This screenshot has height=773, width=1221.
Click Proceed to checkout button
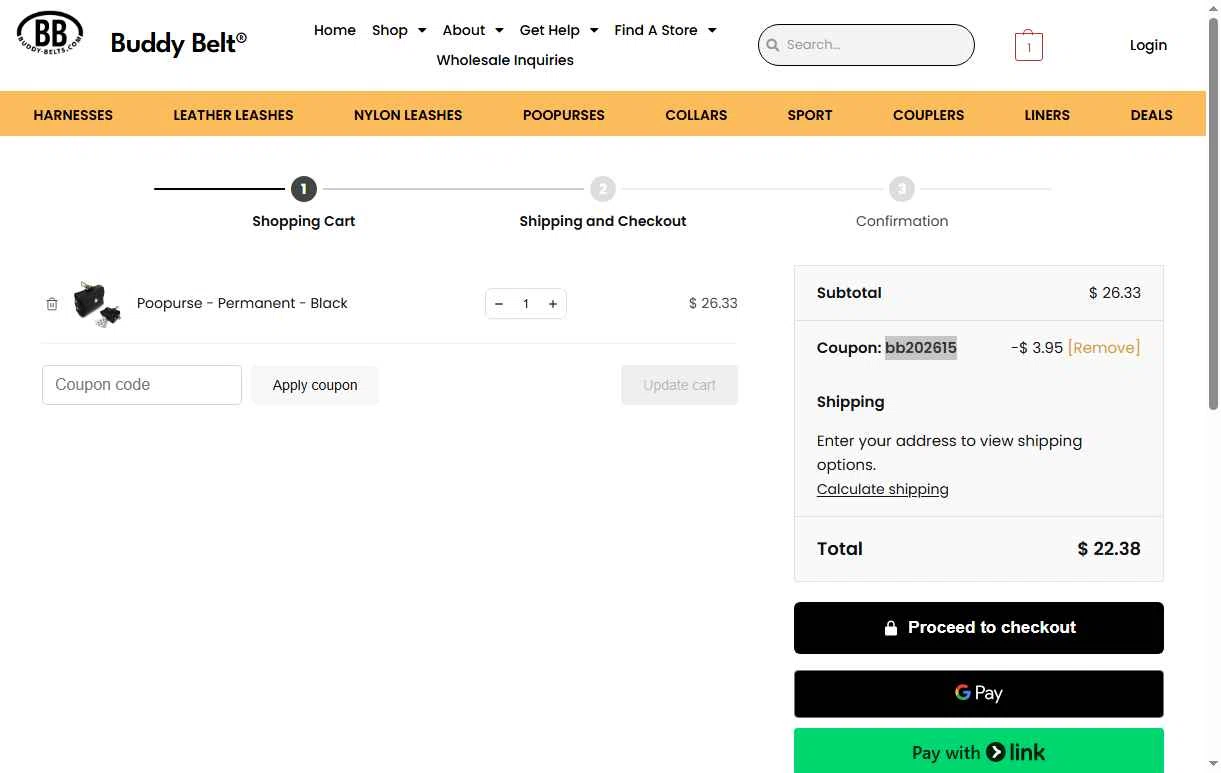[979, 628]
